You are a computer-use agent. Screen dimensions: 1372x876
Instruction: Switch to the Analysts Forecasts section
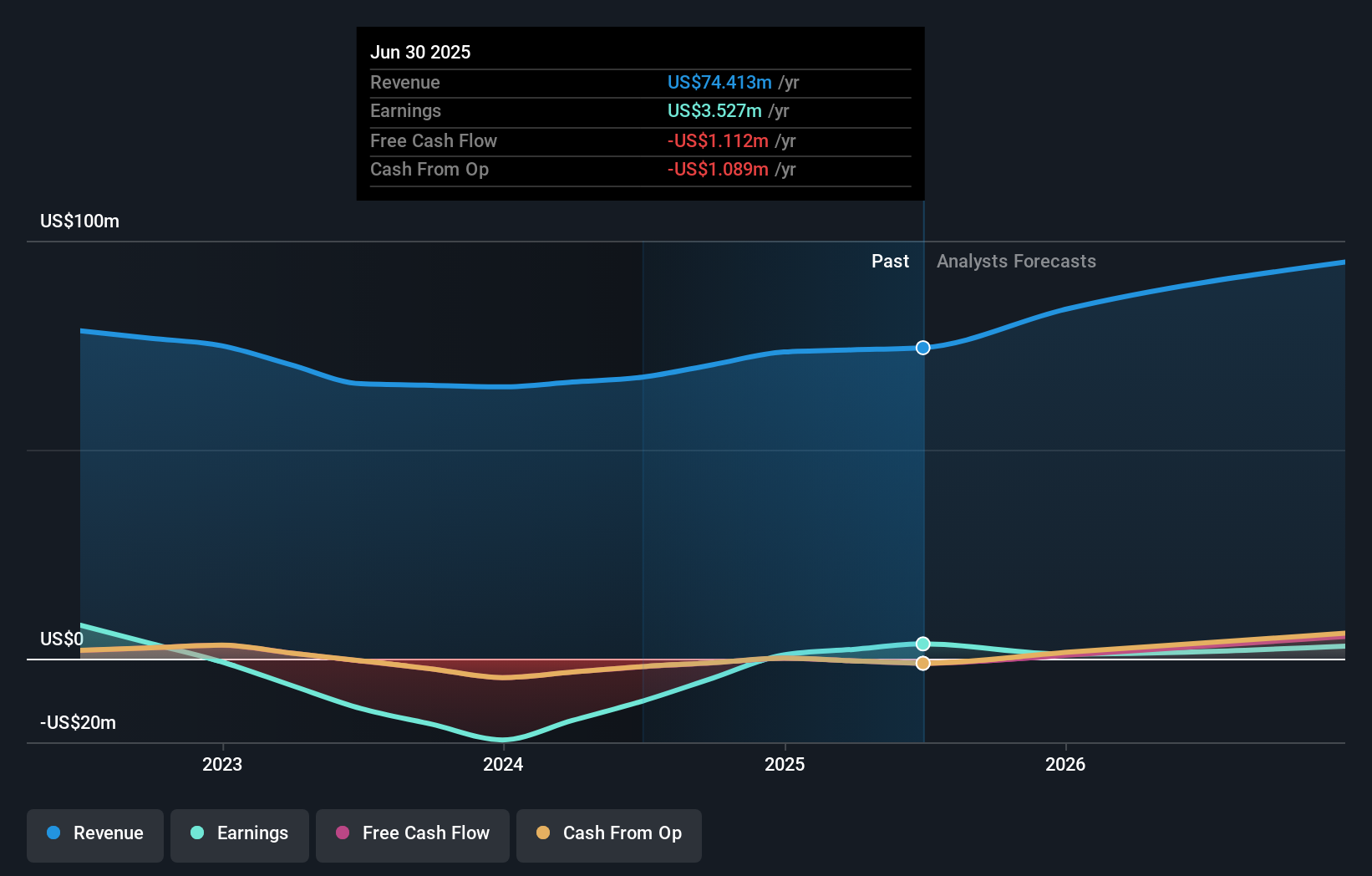1016,261
